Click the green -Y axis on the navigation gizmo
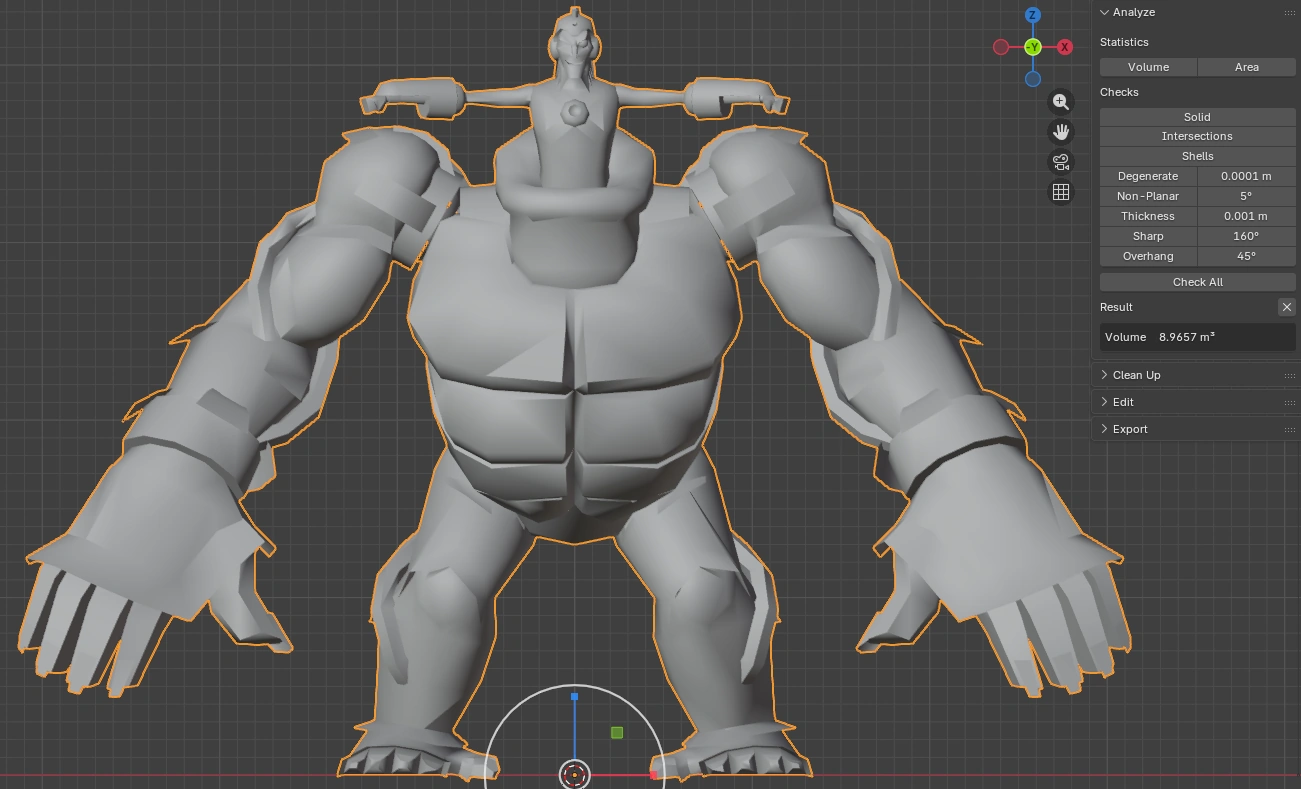The width and height of the screenshot is (1301, 789). (1033, 47)
